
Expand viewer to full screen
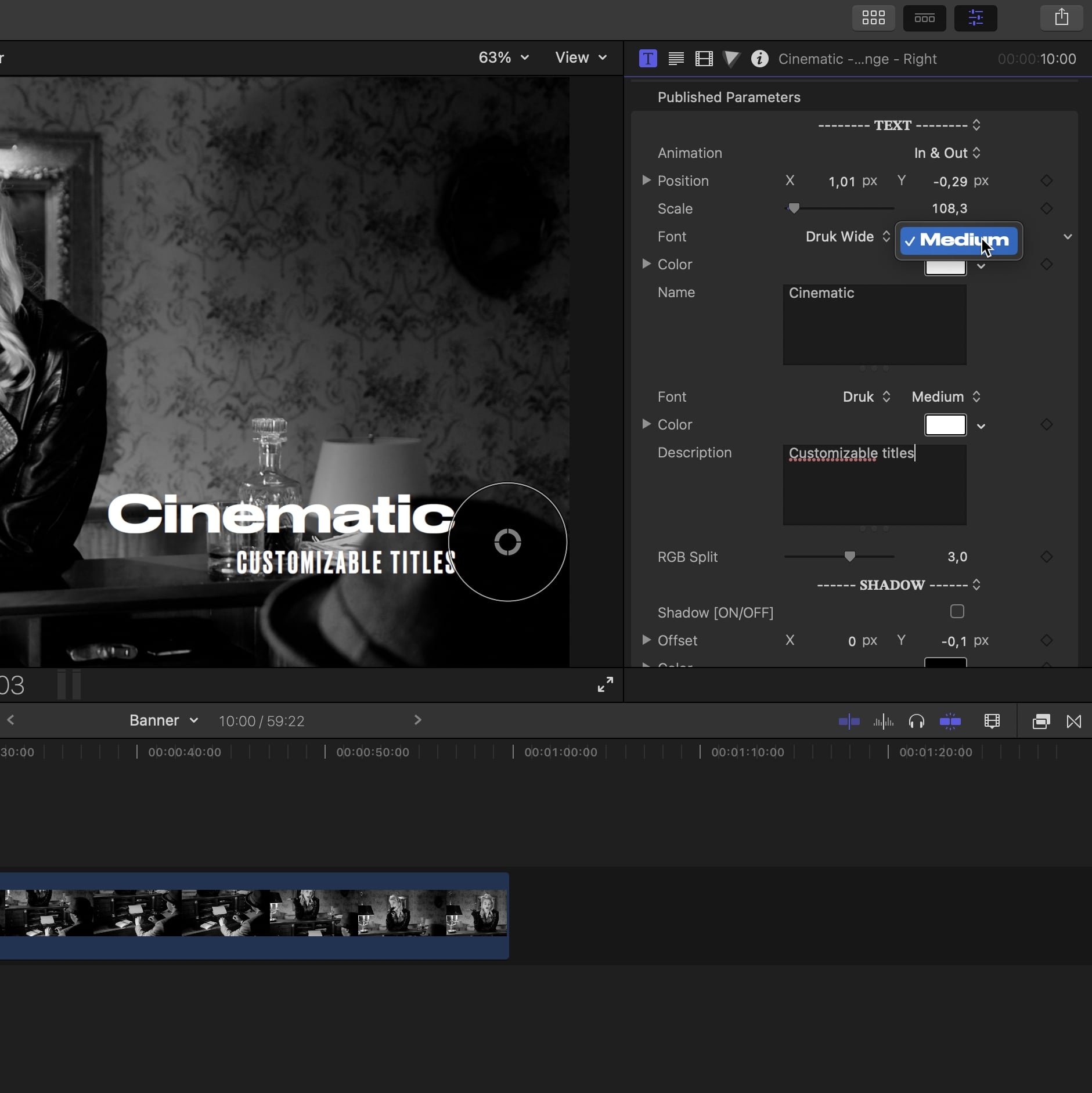coord(605,685)
